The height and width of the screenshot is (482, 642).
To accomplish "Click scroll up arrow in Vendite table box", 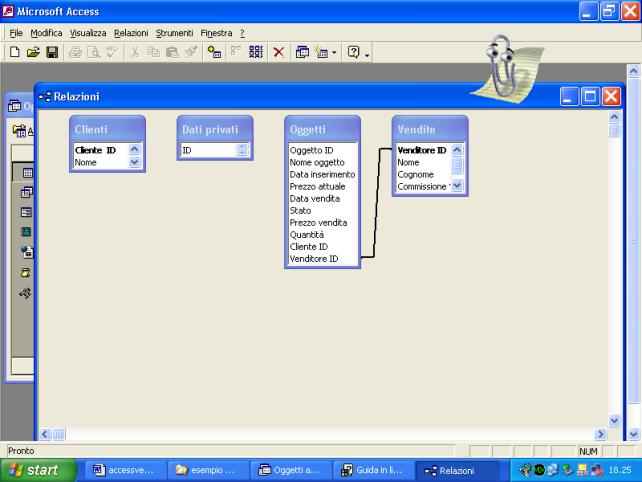I will tap(457, 150).
